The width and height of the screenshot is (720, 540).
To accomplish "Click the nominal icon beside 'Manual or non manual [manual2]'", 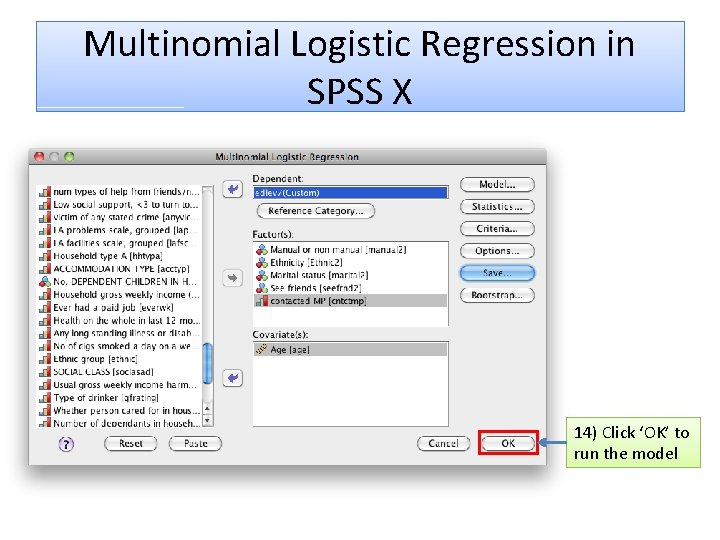I will click(x=262, y=249).
